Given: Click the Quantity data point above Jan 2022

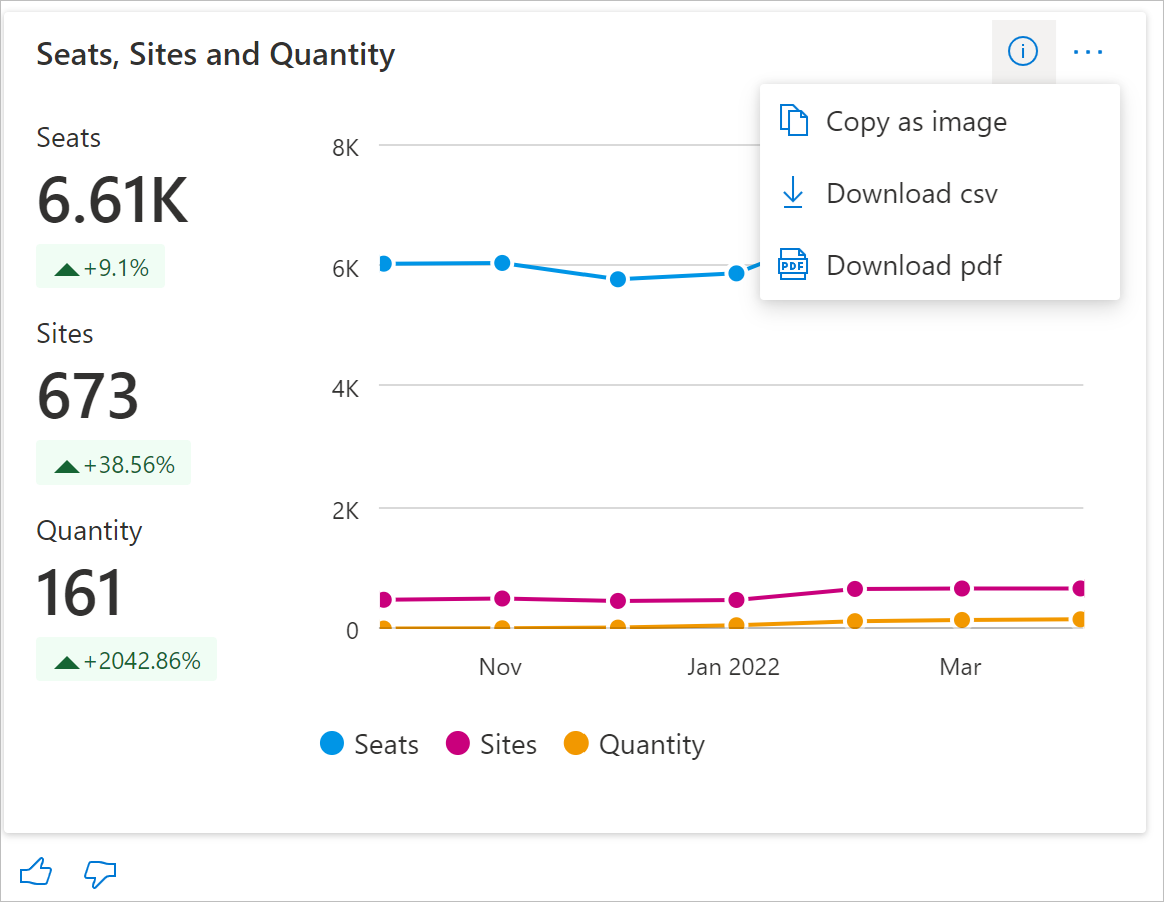Looking at the screenshot, I should point(737,625).
